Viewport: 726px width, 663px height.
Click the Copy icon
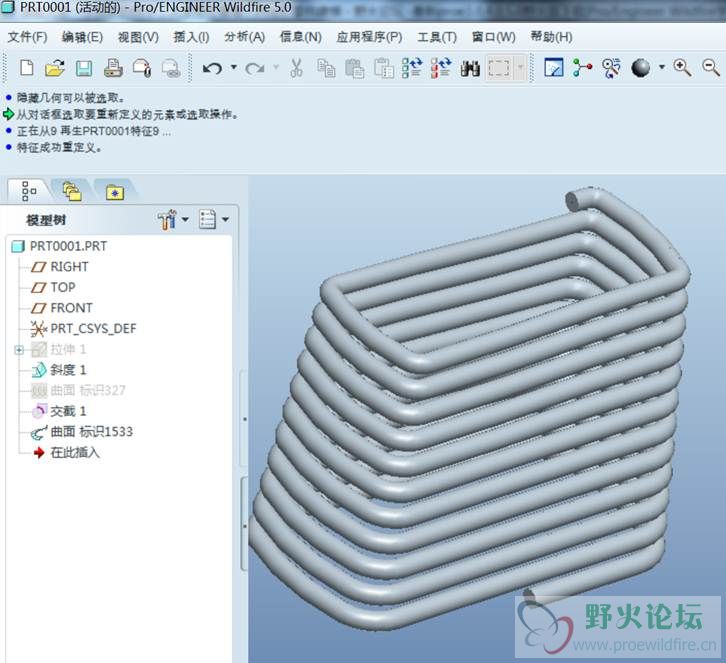[326, 68]
